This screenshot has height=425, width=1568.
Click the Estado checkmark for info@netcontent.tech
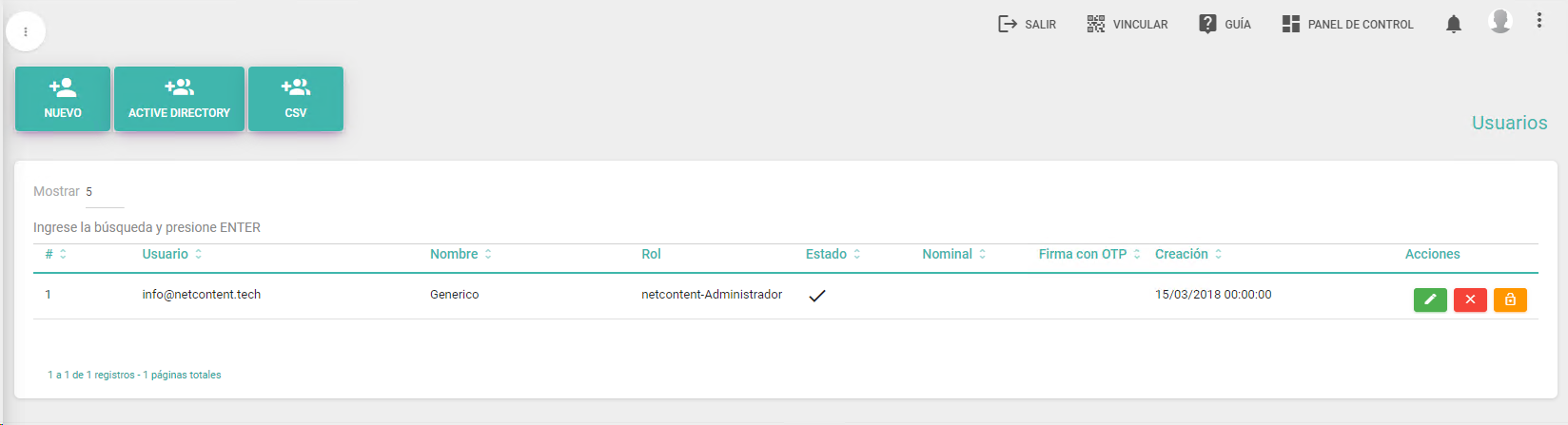pos(816,296)
